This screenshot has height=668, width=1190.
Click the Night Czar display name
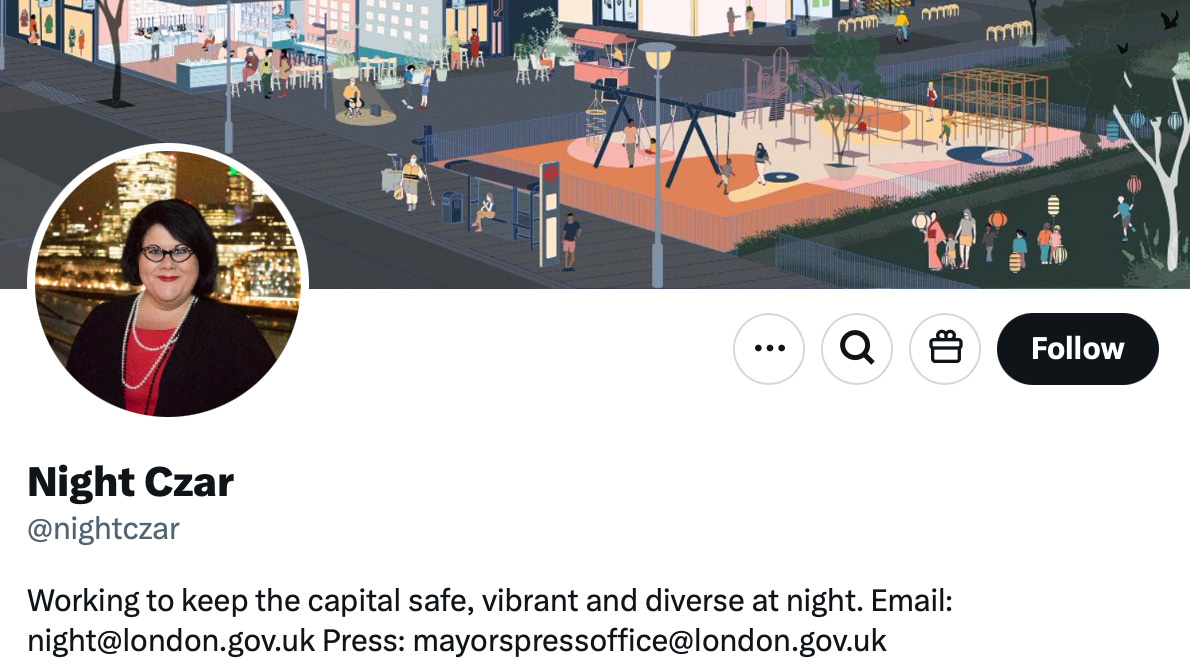(131, 482)
